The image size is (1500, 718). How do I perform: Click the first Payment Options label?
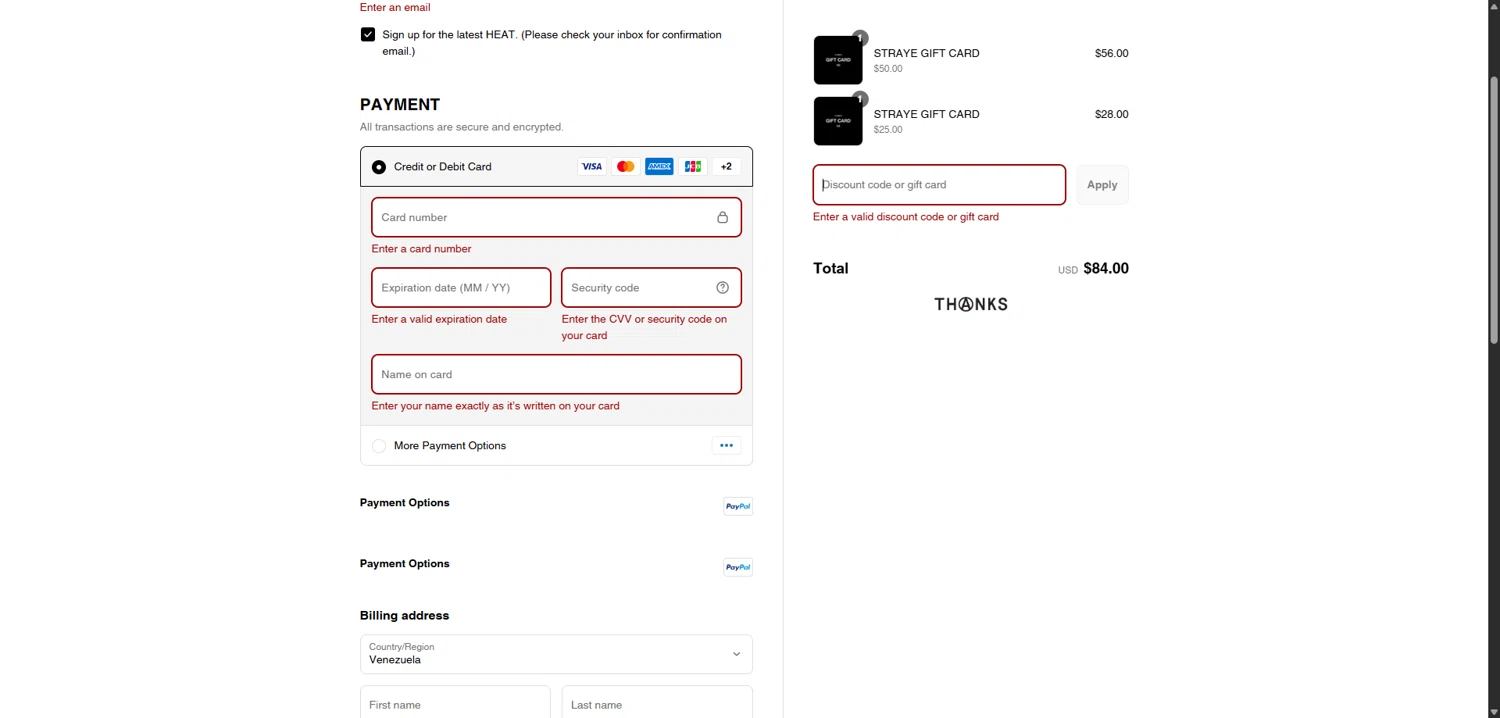404,503
